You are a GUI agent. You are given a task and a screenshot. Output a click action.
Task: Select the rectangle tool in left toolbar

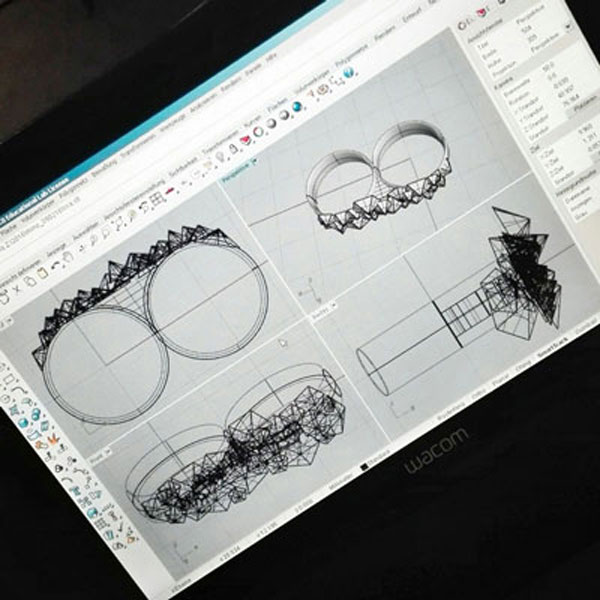coord(8,380)
